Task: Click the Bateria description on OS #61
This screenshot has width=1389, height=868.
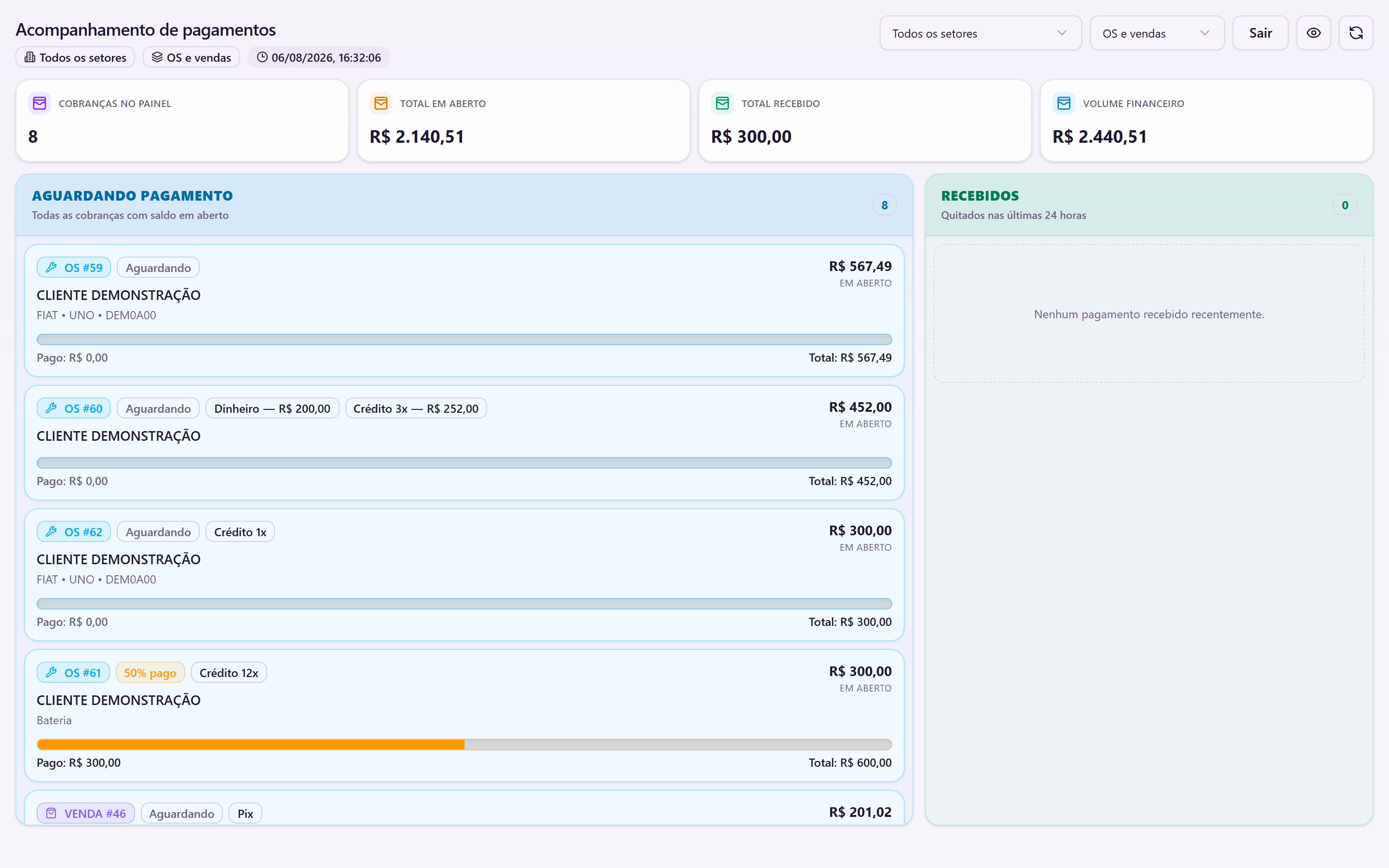Action: (54, 720)
